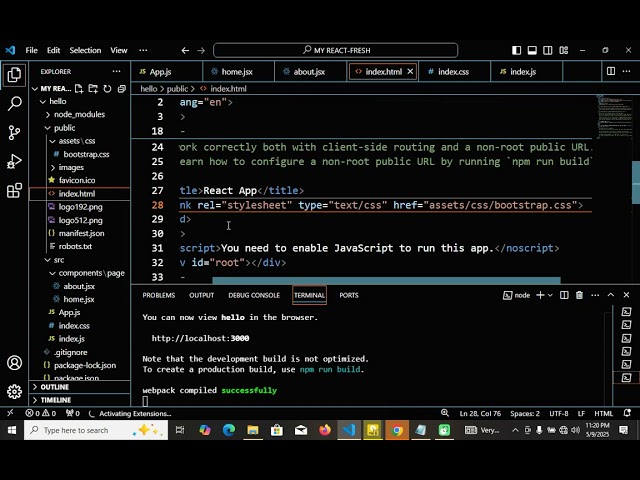Click zoom magnifier in status bar
This screenshot has width=640, height=480.
pyautogui.click(x=445, y=413)
